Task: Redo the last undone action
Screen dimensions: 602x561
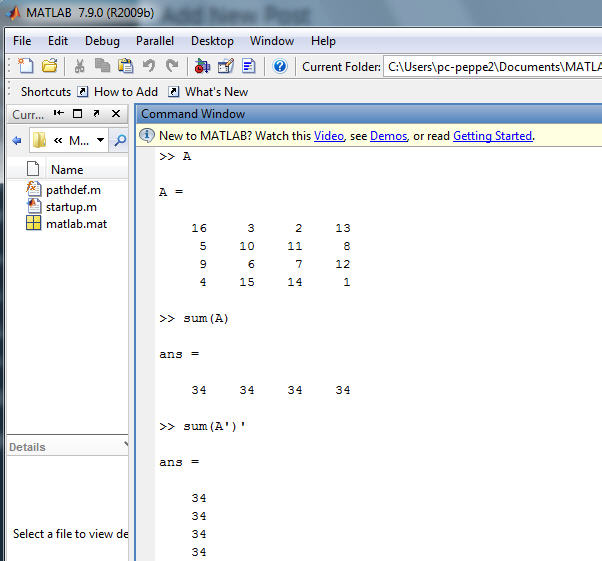Action: coord(172,66)
